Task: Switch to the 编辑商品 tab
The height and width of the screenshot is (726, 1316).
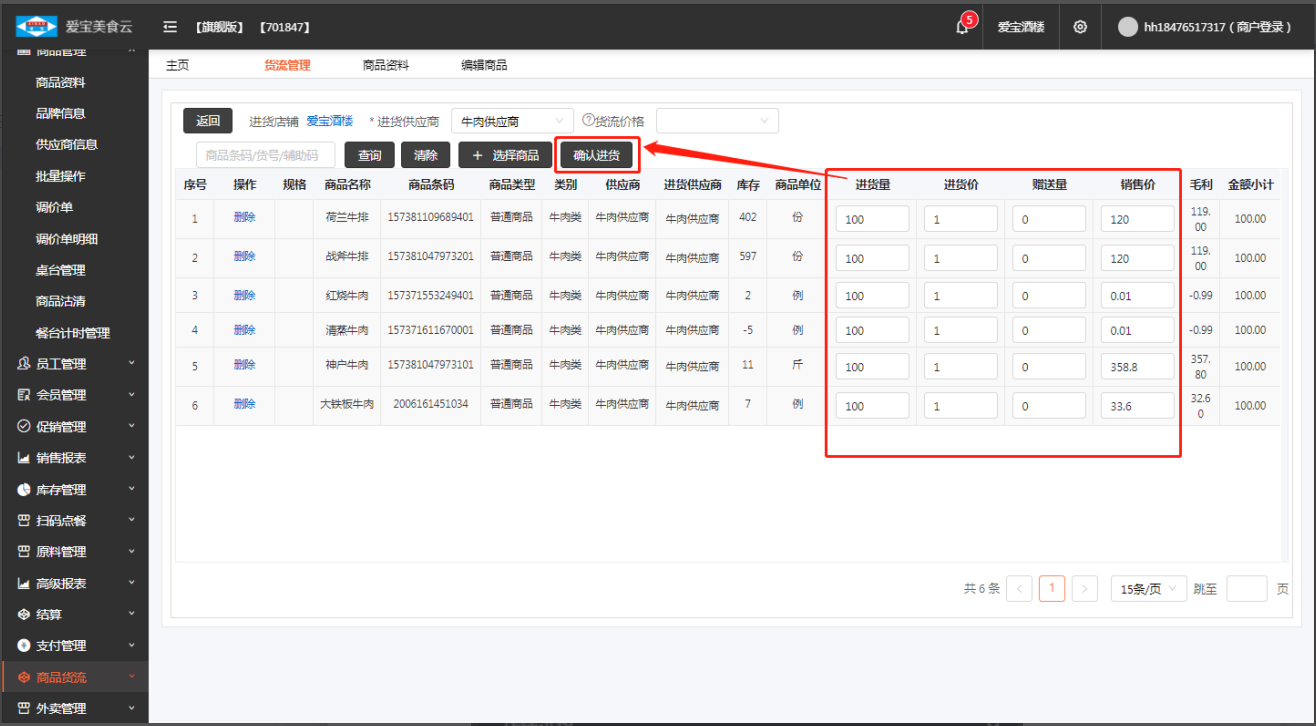Action: pyautogui.click(x=484, y=65)
